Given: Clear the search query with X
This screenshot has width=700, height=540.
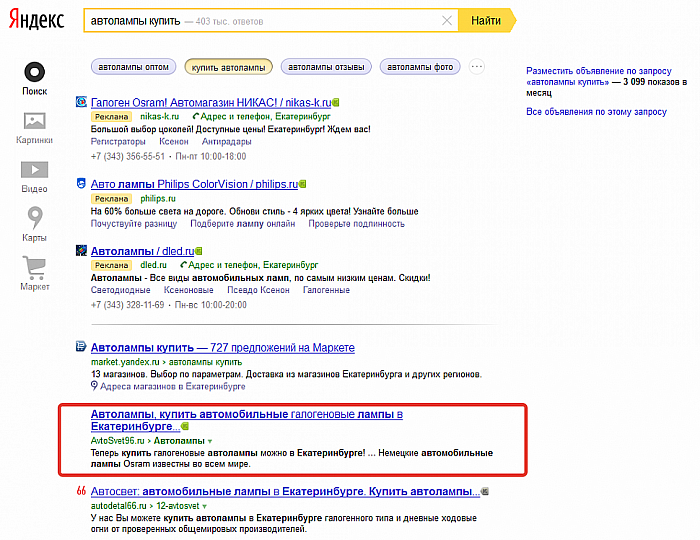Looking at the screenshot, I should coord(446,21).
